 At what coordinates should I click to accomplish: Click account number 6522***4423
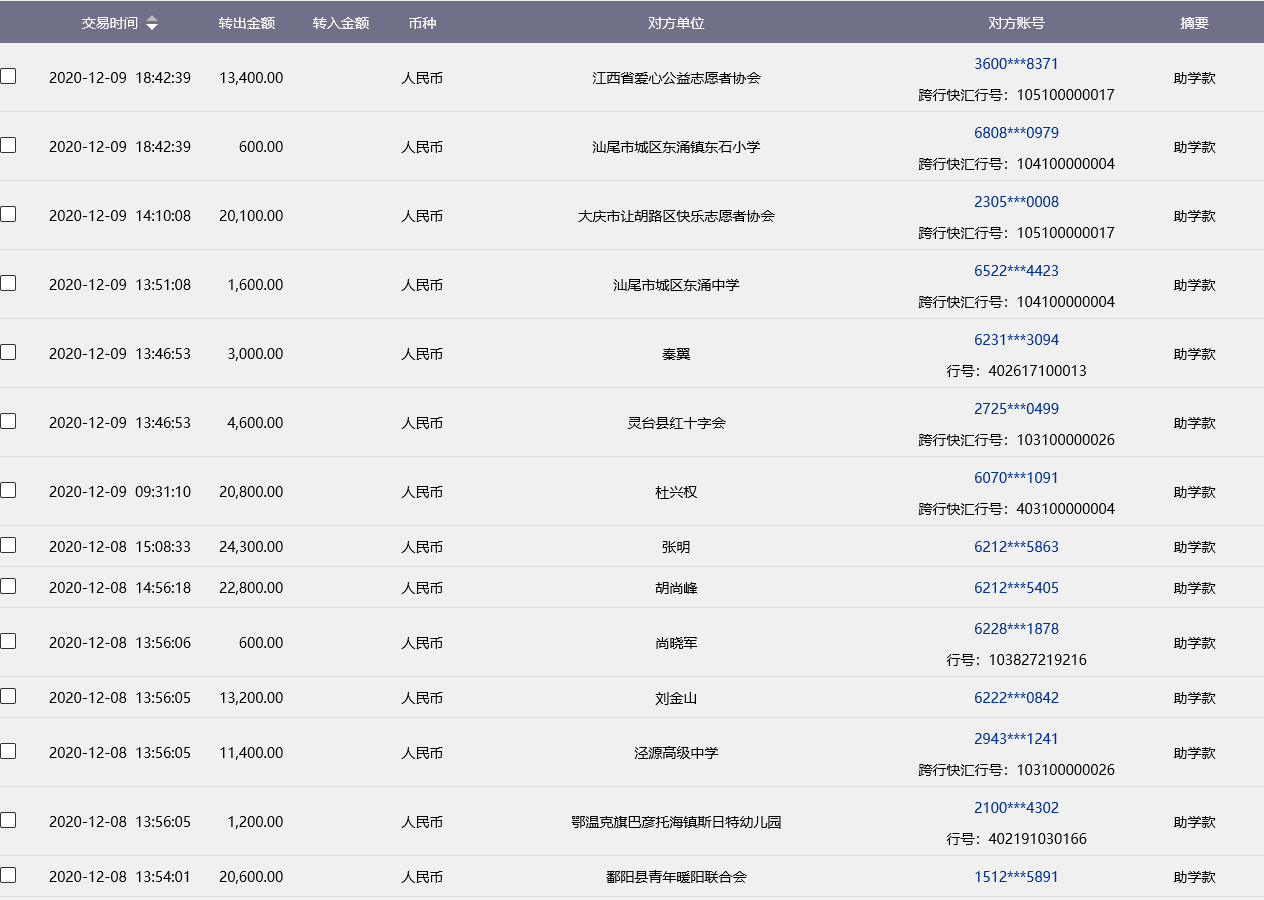[1016, 271]
